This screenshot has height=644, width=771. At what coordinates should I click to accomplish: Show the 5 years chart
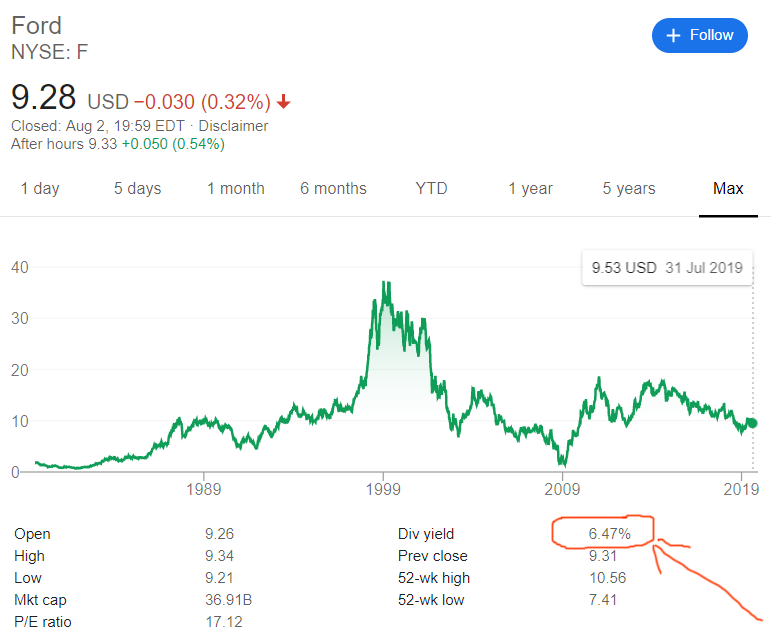tap(629, 188)
